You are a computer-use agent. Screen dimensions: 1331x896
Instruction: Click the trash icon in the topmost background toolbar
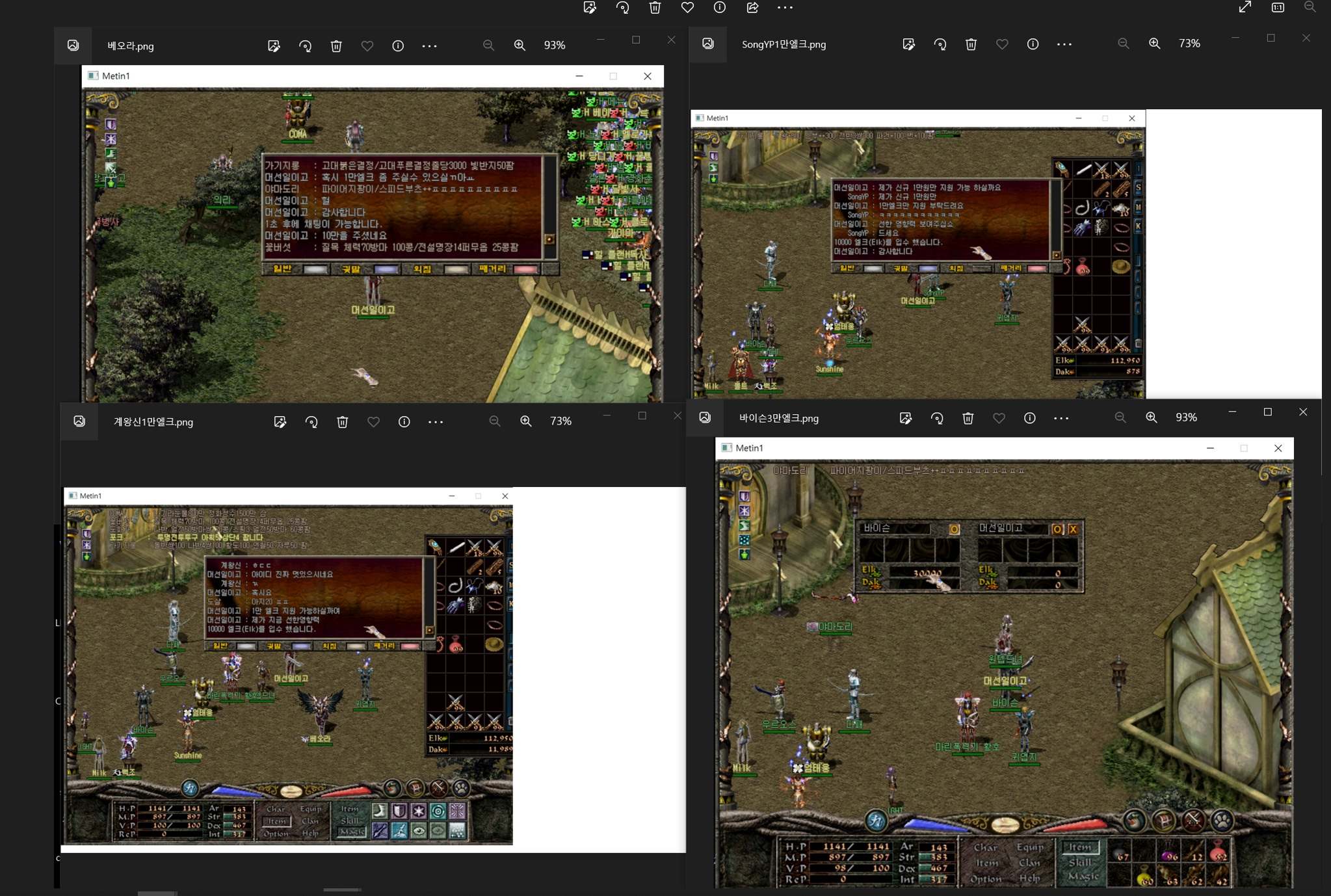(x=655, y=8)
